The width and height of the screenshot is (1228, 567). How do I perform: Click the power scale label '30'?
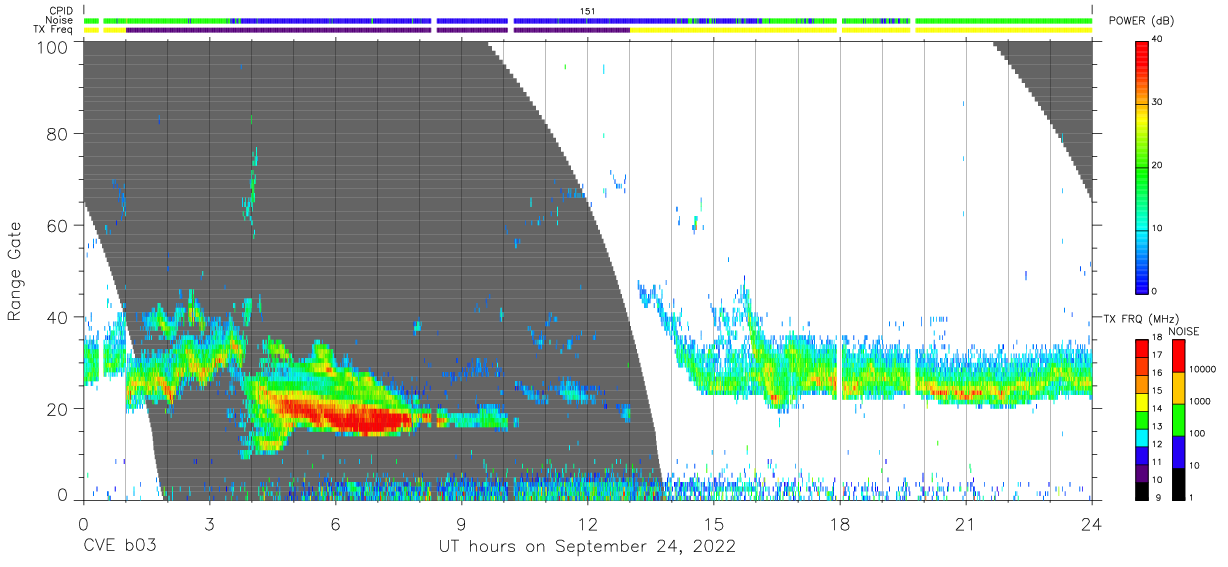click(x=1156, y=102)
